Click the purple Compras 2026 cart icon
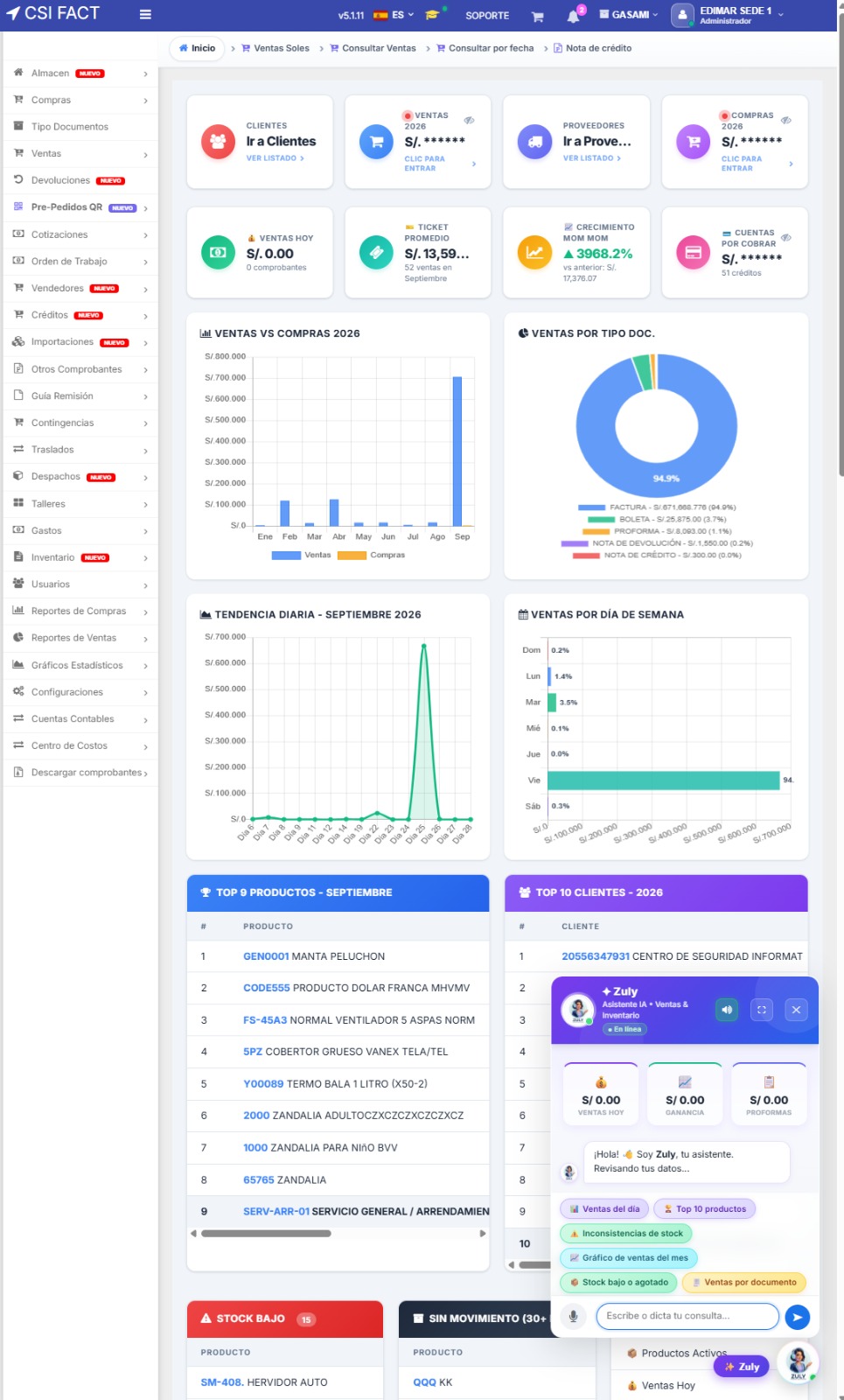Image resolution: width=844 pixels, height=1400 pixels. (x=694, y=142)
